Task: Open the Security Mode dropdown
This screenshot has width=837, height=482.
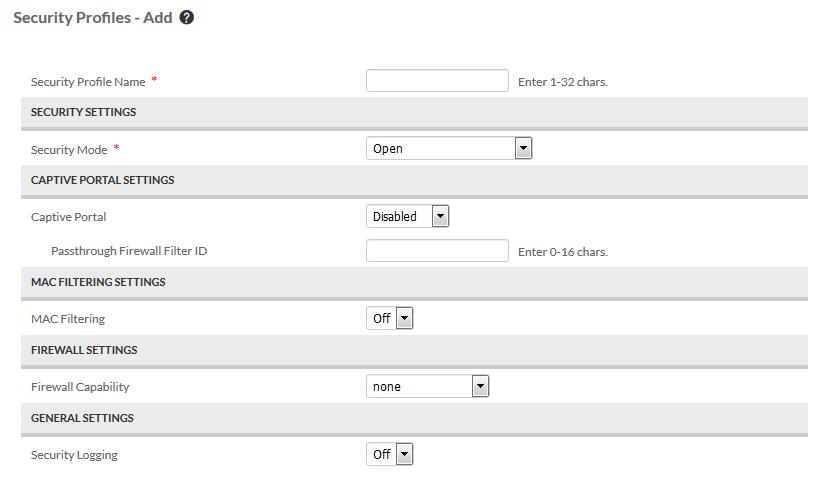Action: coord(449,148)
